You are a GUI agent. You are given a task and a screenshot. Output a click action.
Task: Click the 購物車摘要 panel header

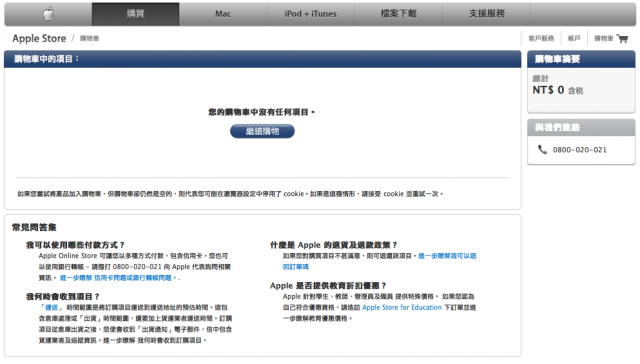[581, 59]
